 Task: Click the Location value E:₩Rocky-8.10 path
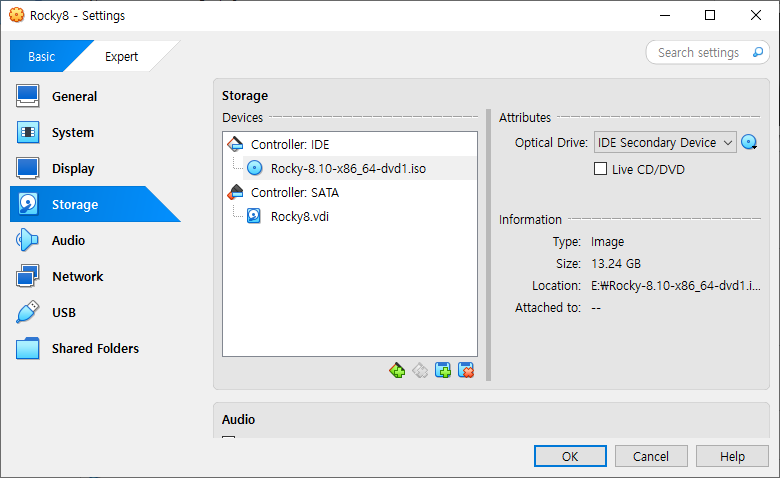[x=676, y=286]
